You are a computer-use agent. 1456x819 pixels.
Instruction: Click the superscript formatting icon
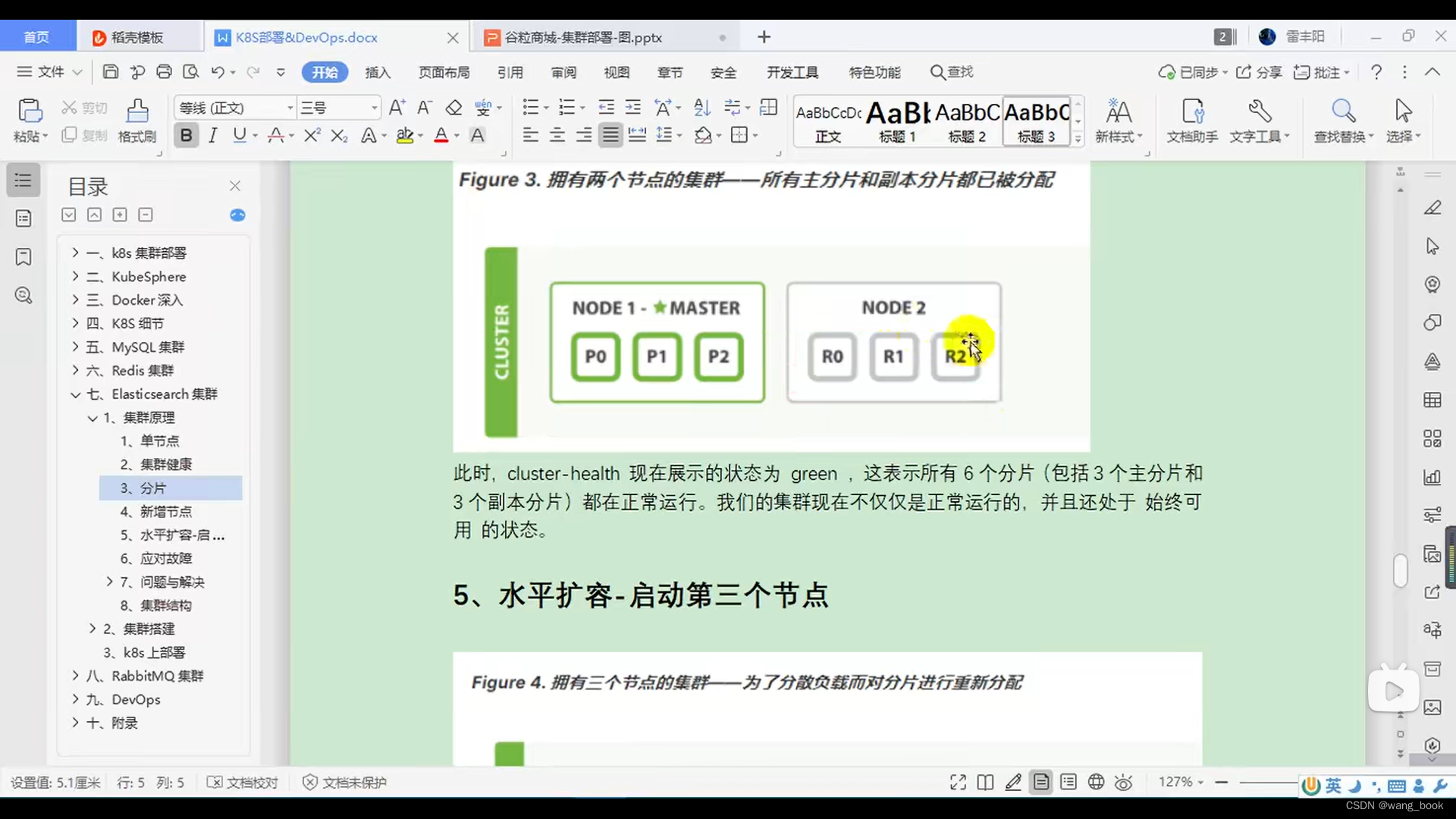(312, 135)
